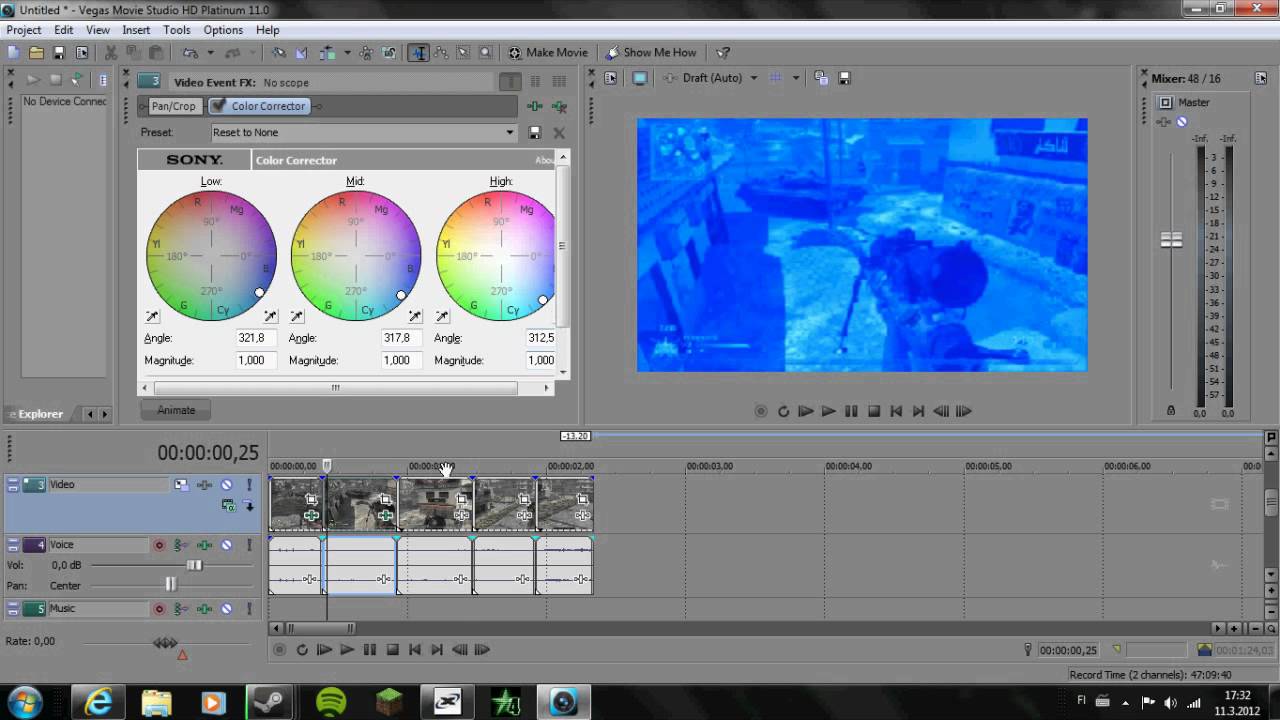Select the Zoom magnifier tool

point(485,52)
